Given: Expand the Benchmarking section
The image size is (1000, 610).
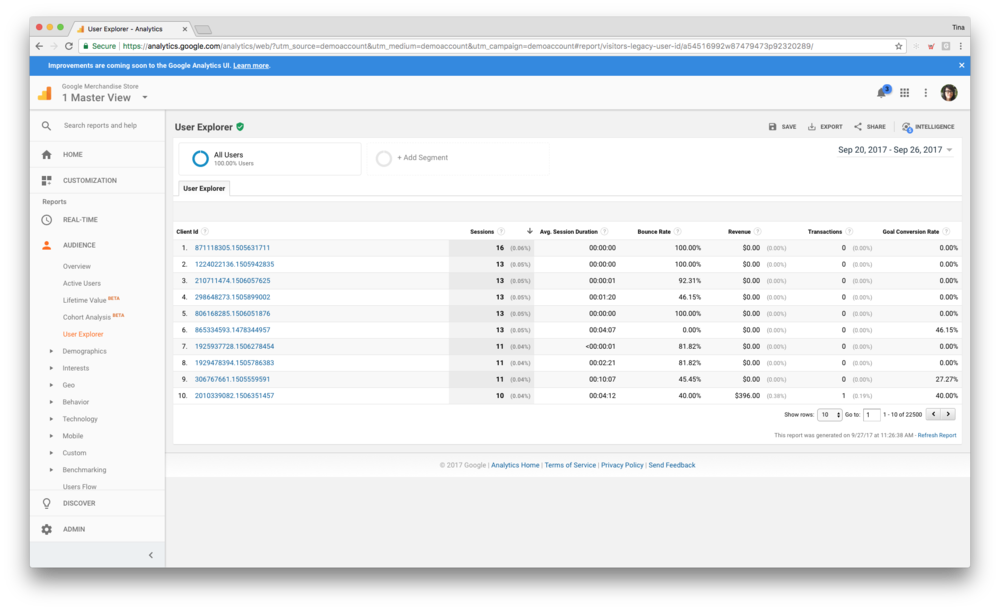Looking at the screenshot, I should coord(52,470).
